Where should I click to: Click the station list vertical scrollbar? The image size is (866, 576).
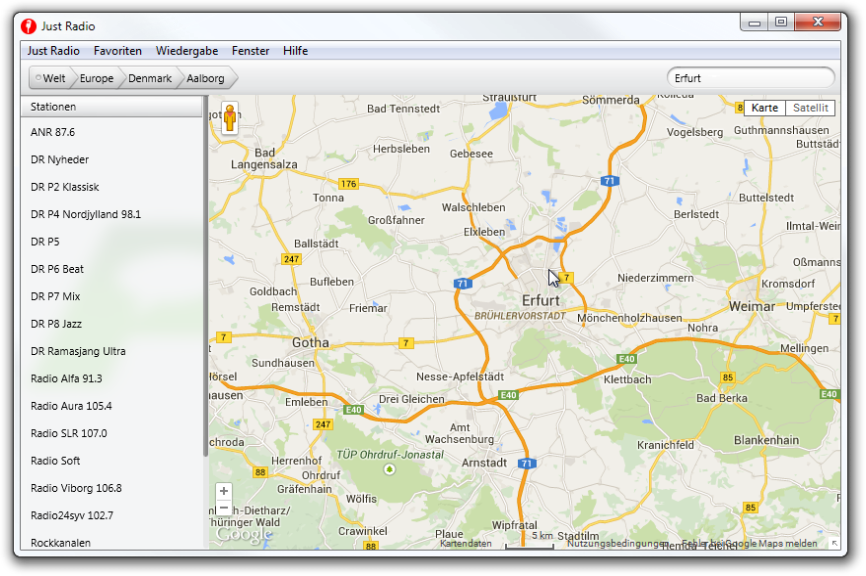click(206, 280)
